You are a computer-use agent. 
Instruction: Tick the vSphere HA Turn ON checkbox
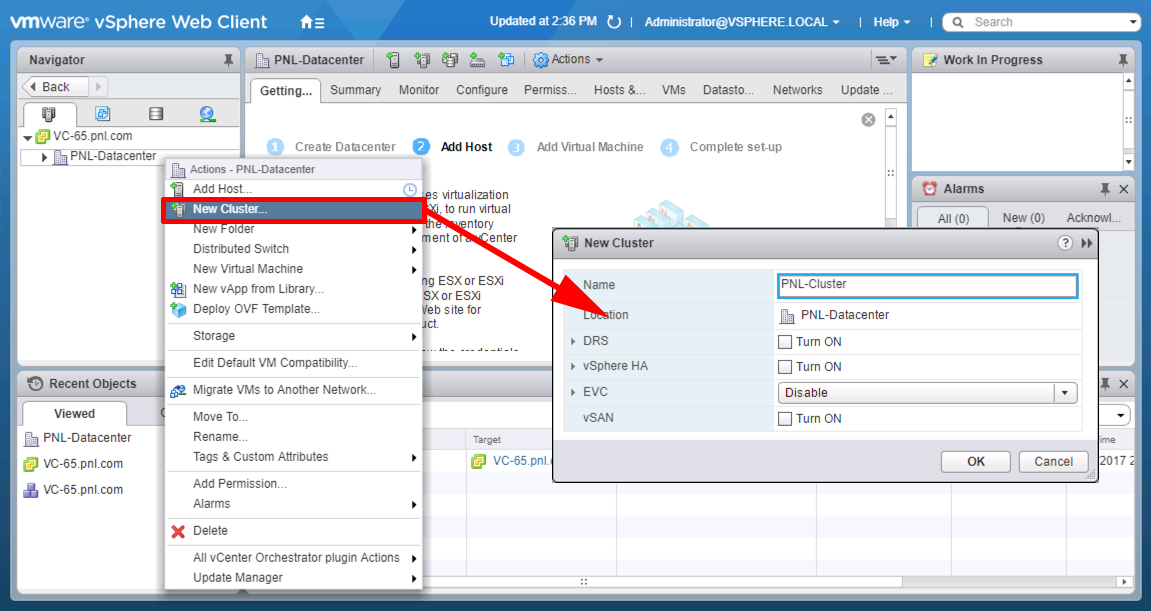pyautogui.click(x=785, y=366)
